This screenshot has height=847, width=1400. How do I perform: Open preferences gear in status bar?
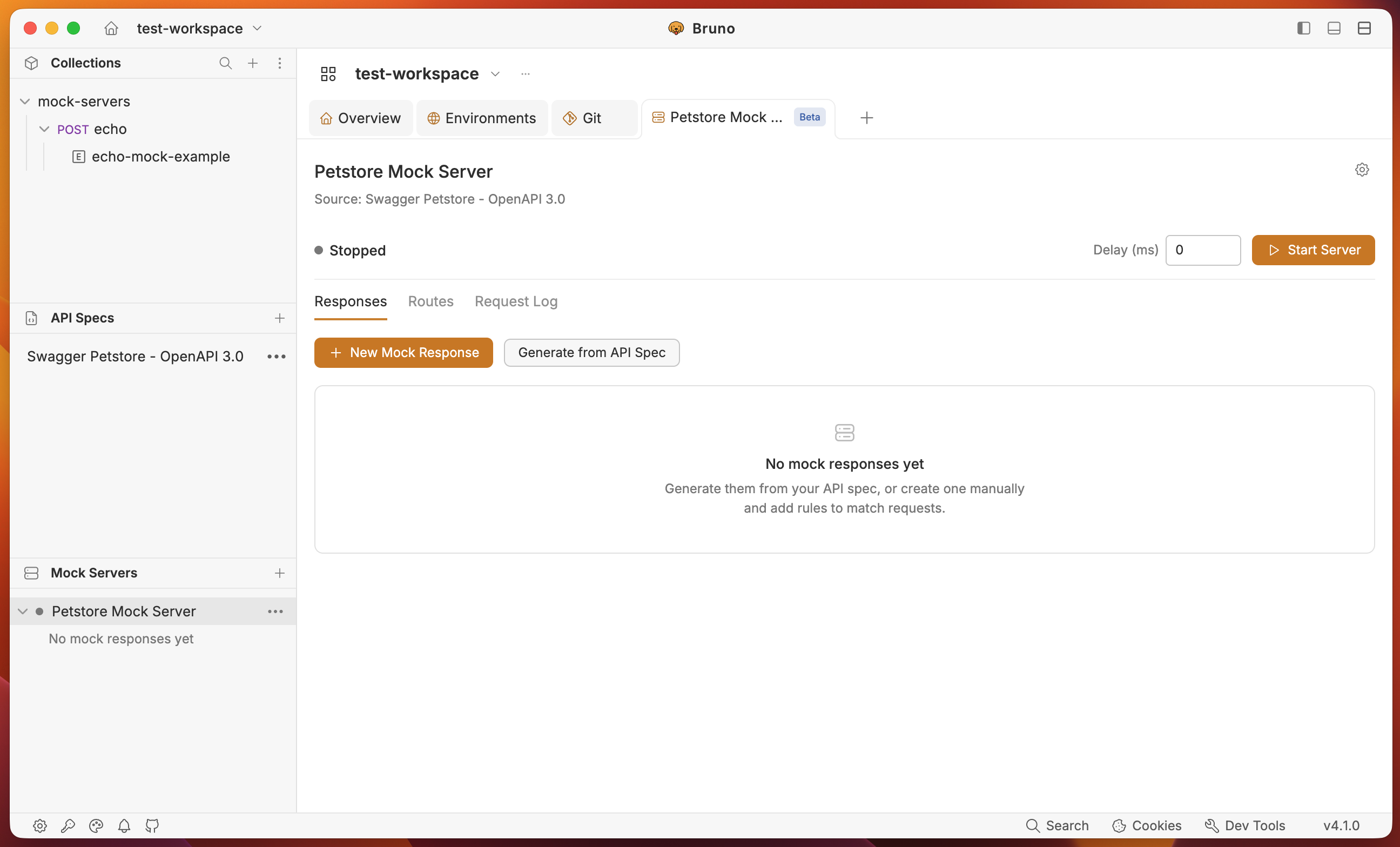click(40, 826)
